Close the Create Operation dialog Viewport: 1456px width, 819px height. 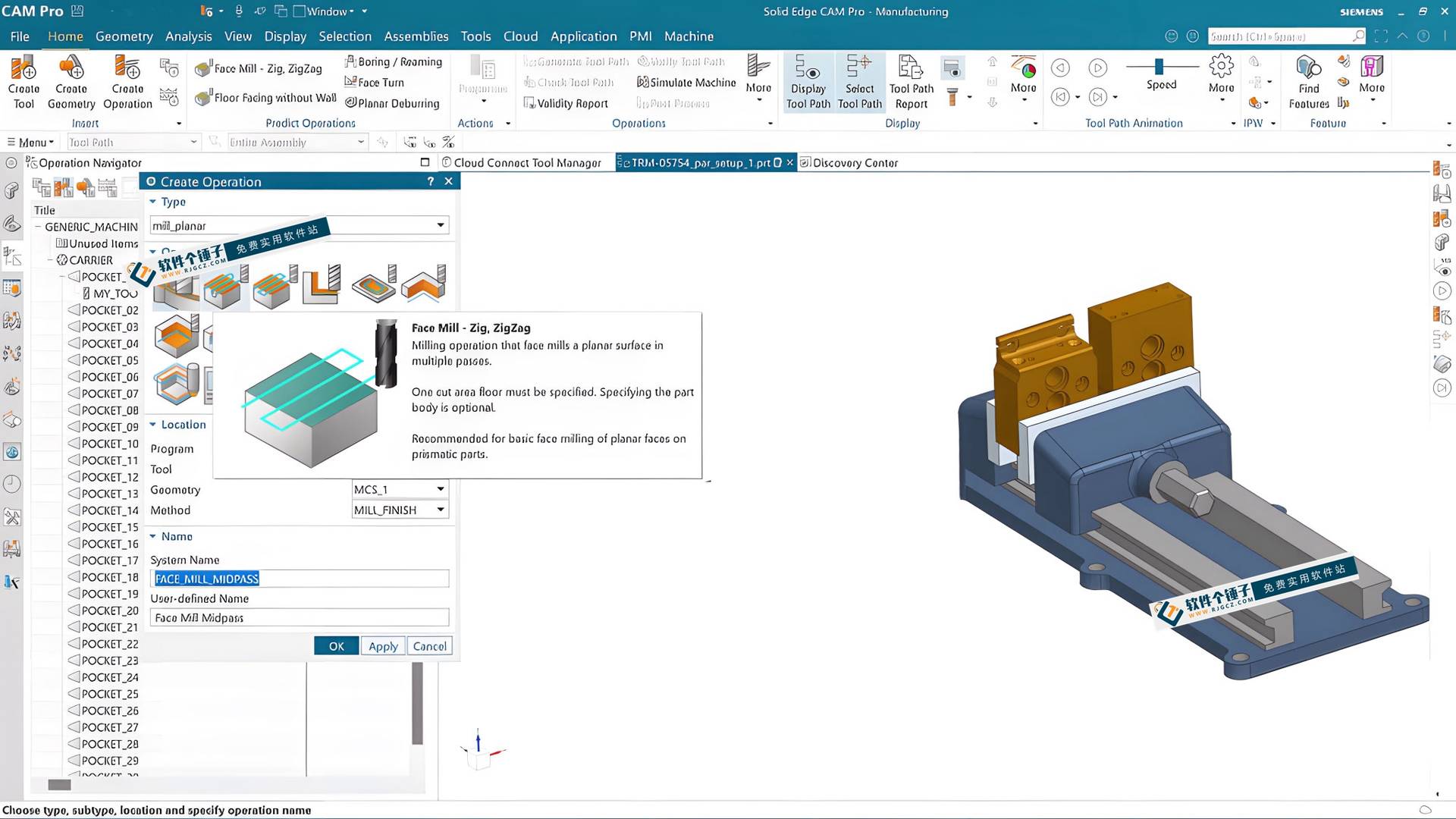448,181
